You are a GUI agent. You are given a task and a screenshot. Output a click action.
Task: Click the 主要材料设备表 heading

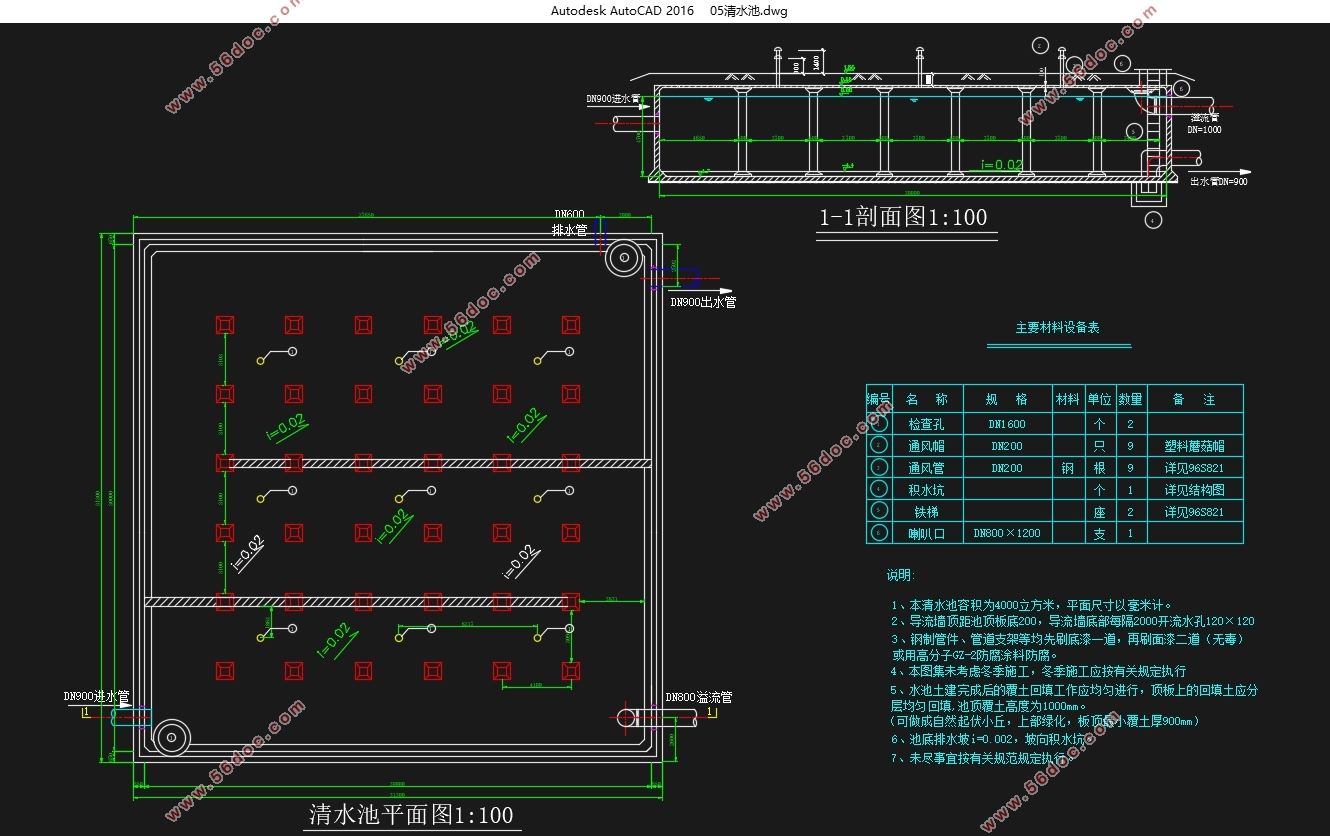1058,328
